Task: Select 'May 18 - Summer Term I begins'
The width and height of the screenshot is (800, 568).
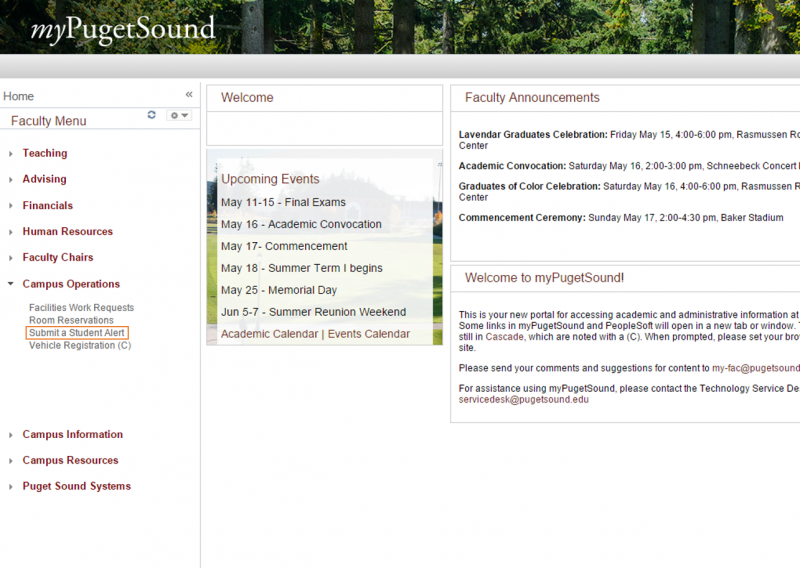Action: tap(302, 268)
